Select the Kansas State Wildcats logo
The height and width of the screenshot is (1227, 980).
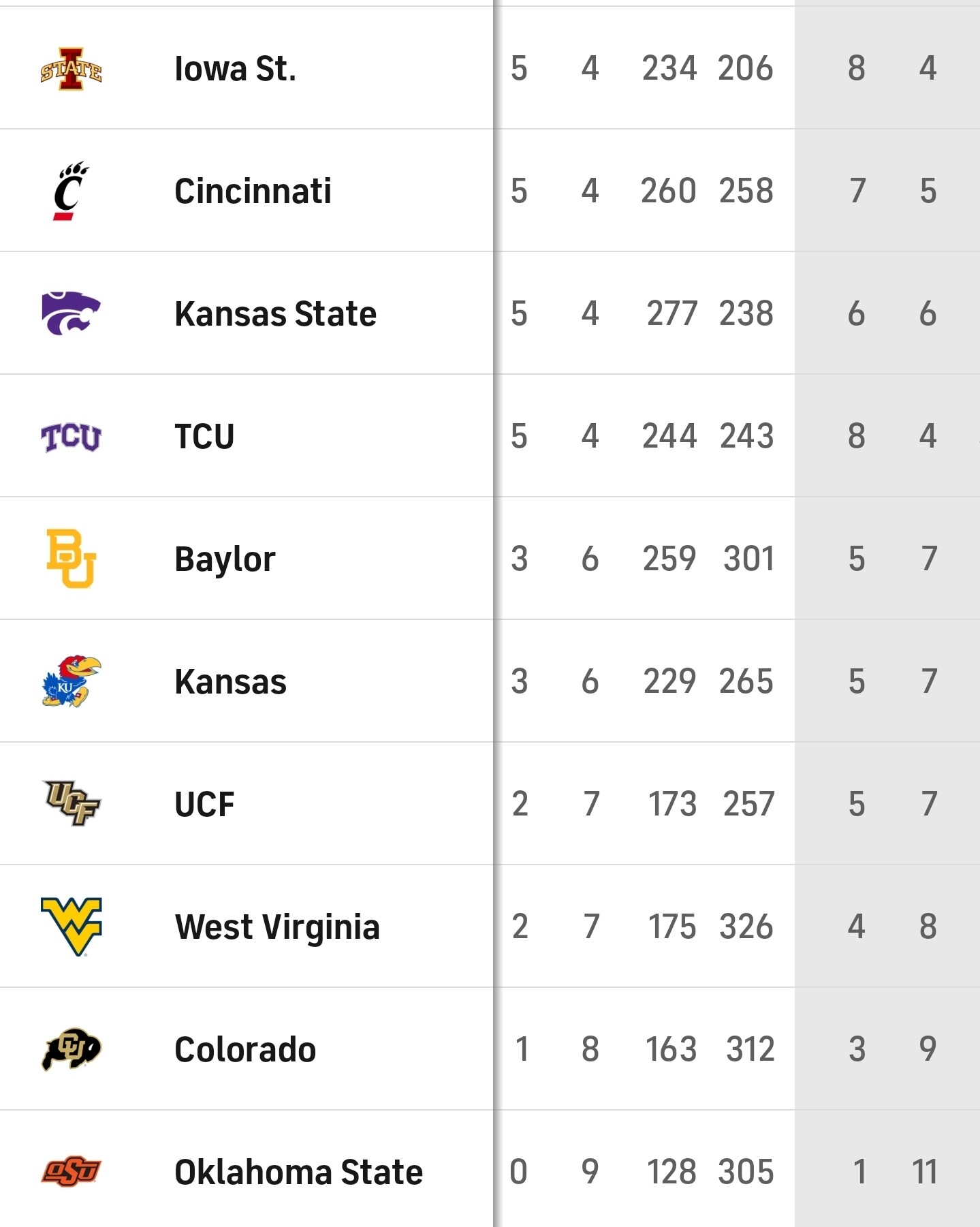[x=71, y=313]
